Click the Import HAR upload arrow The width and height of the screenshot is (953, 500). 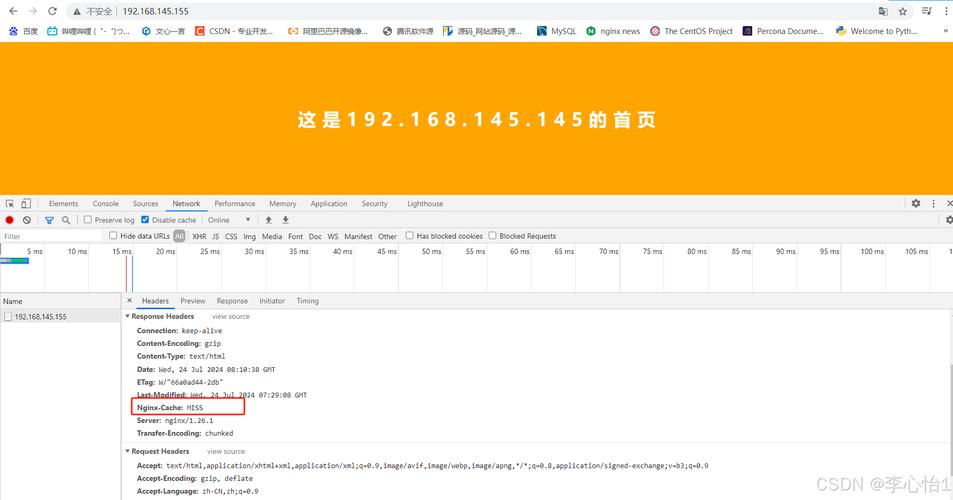(268, 220)
